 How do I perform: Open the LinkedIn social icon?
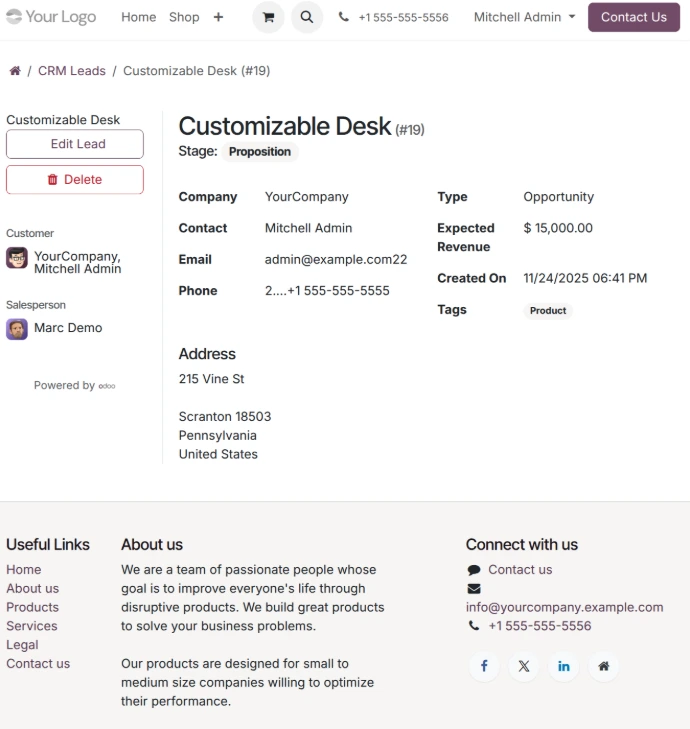(x=564, y=666)
